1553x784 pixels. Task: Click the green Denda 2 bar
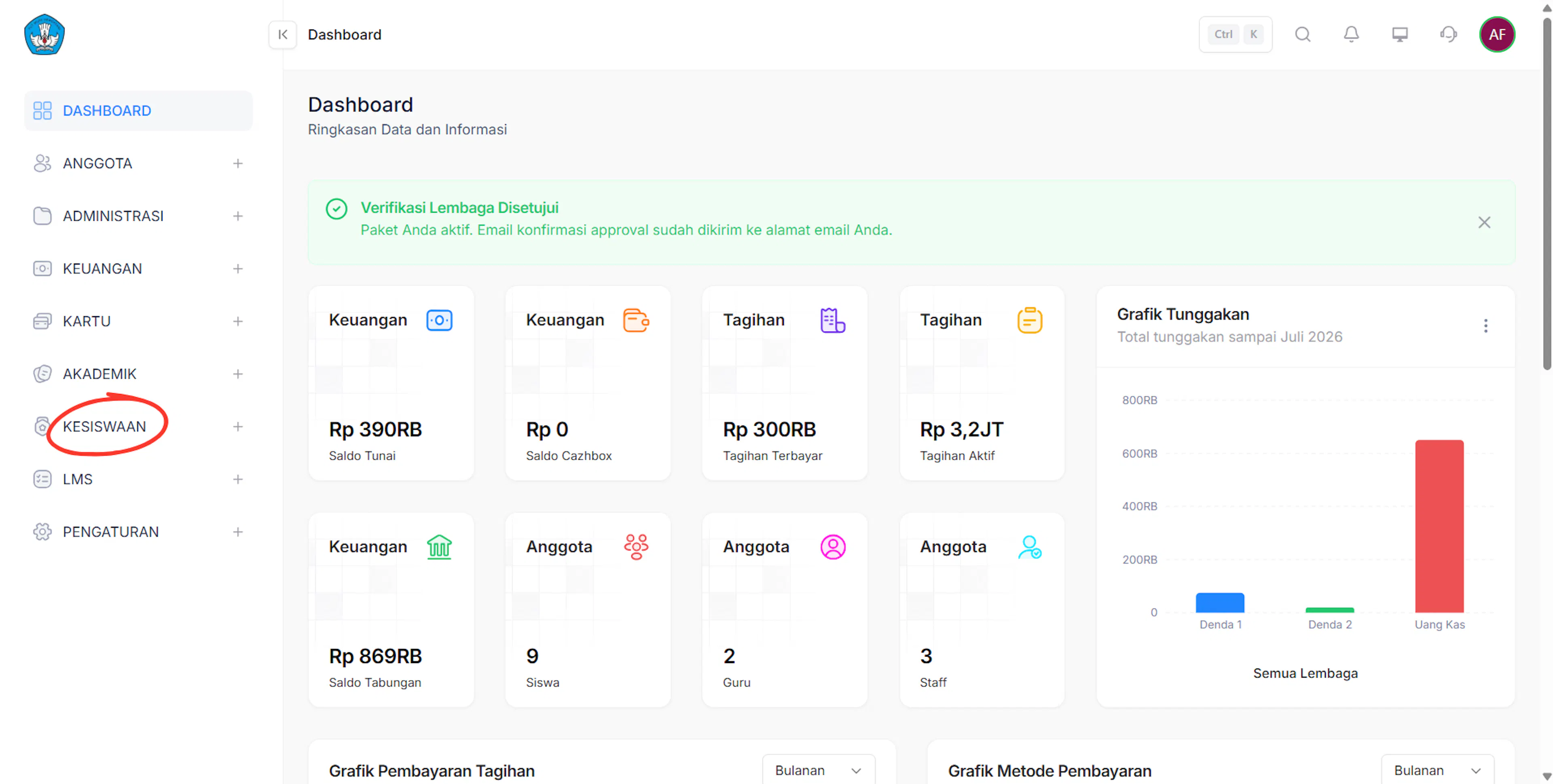[x=1330, y=610]
